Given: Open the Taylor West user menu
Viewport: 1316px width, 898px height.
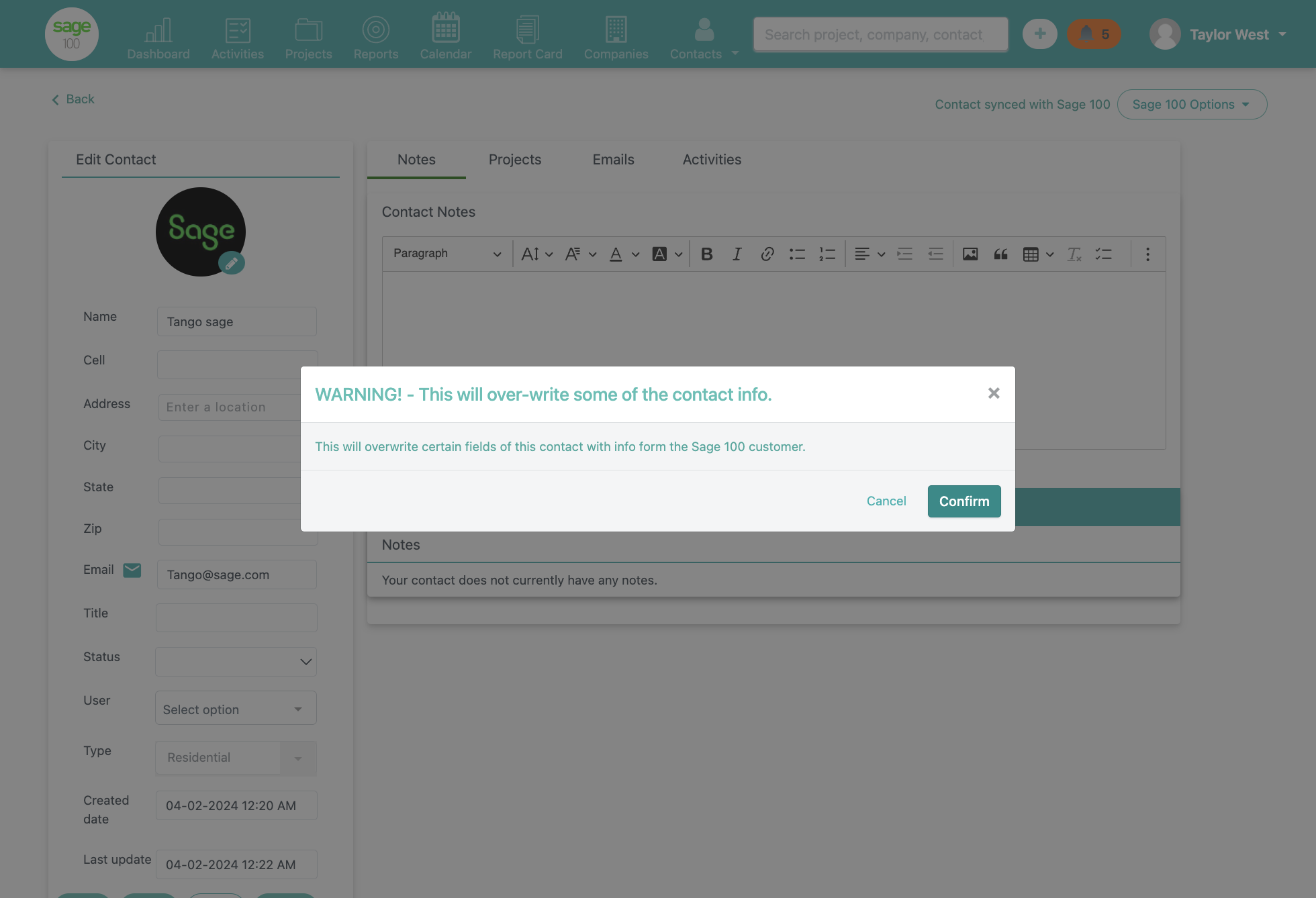Looking at the screenshot, I should [x=1219, y=34].
